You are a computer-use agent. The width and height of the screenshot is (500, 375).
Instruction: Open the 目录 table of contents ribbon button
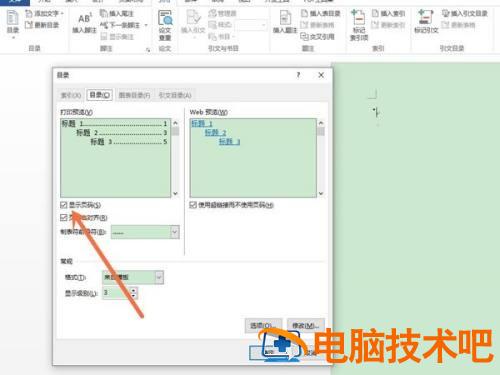(x=13, y=24)
